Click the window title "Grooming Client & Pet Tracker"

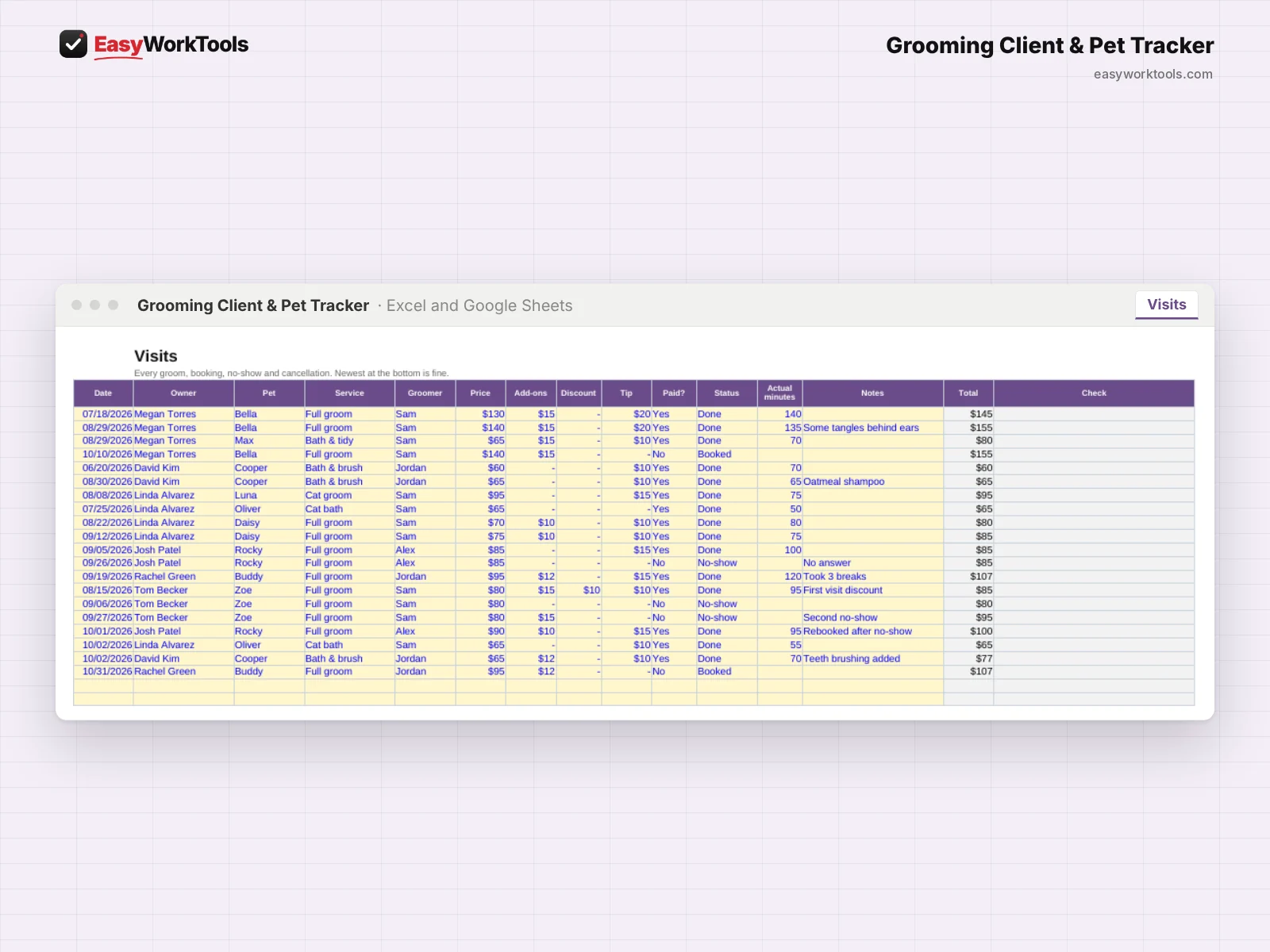coord(253,305)
